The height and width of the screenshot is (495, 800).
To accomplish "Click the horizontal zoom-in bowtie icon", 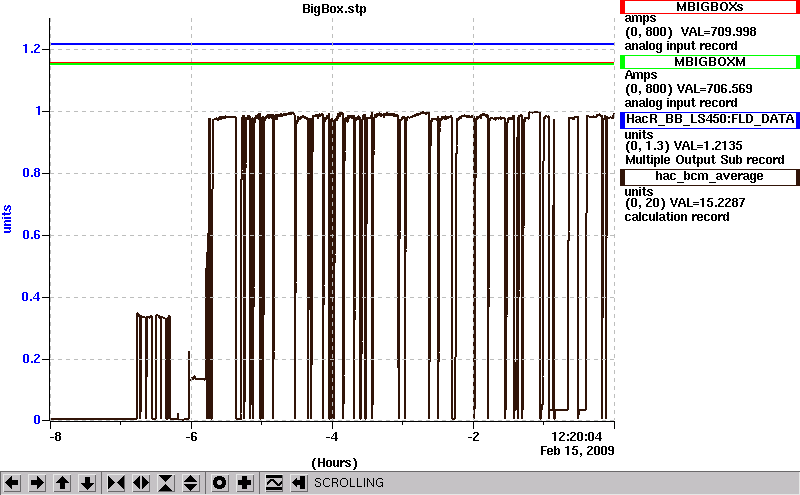I will click(116, 483).
